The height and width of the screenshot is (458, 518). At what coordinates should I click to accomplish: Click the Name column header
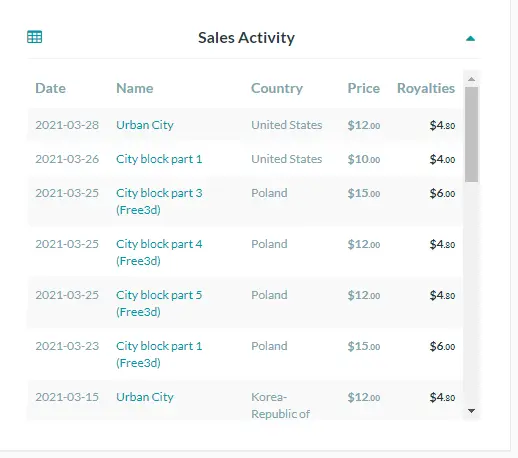pyautogui.click(x=135, y=88)
